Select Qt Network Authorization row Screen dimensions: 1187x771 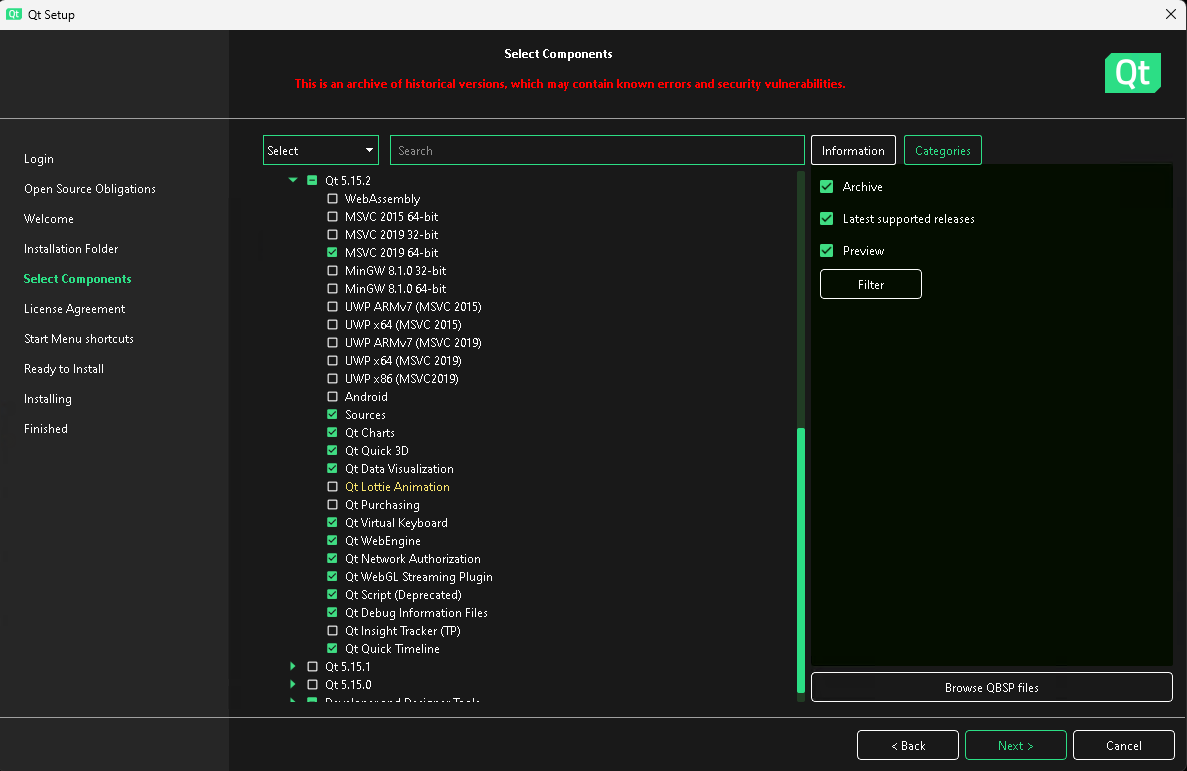coord(413,559)
